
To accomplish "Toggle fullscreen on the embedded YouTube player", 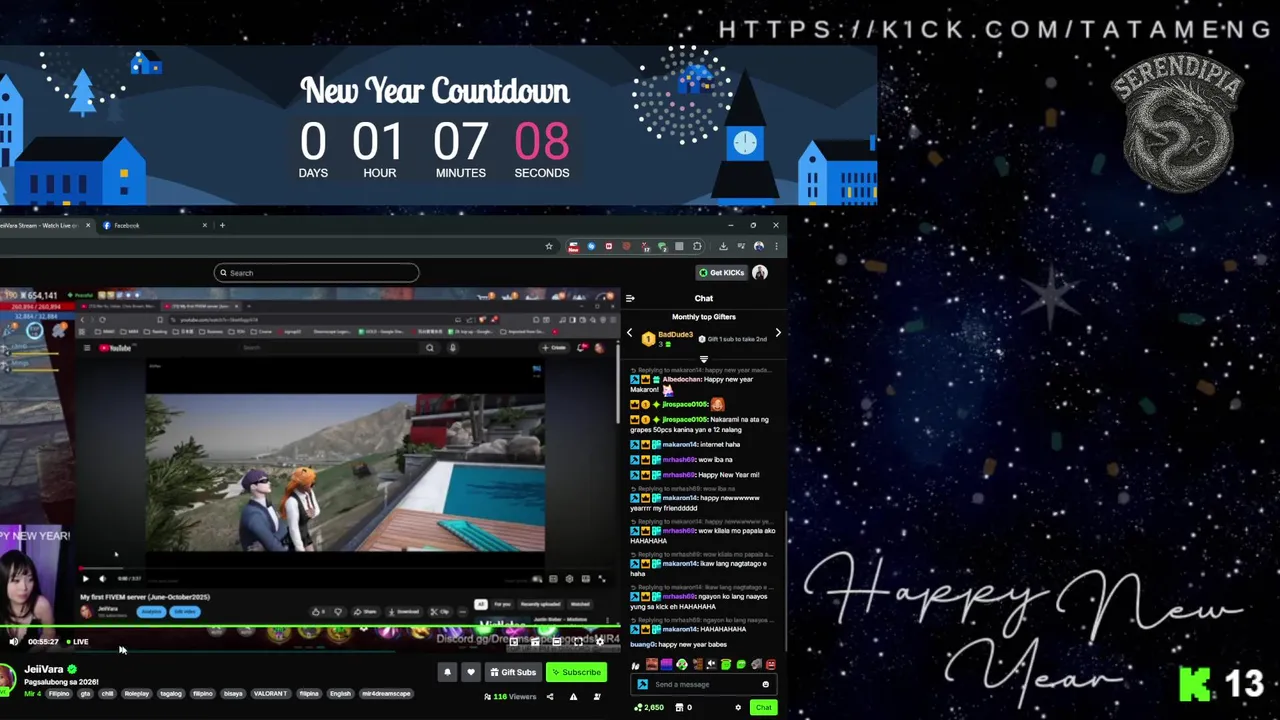I will (602, 579).
